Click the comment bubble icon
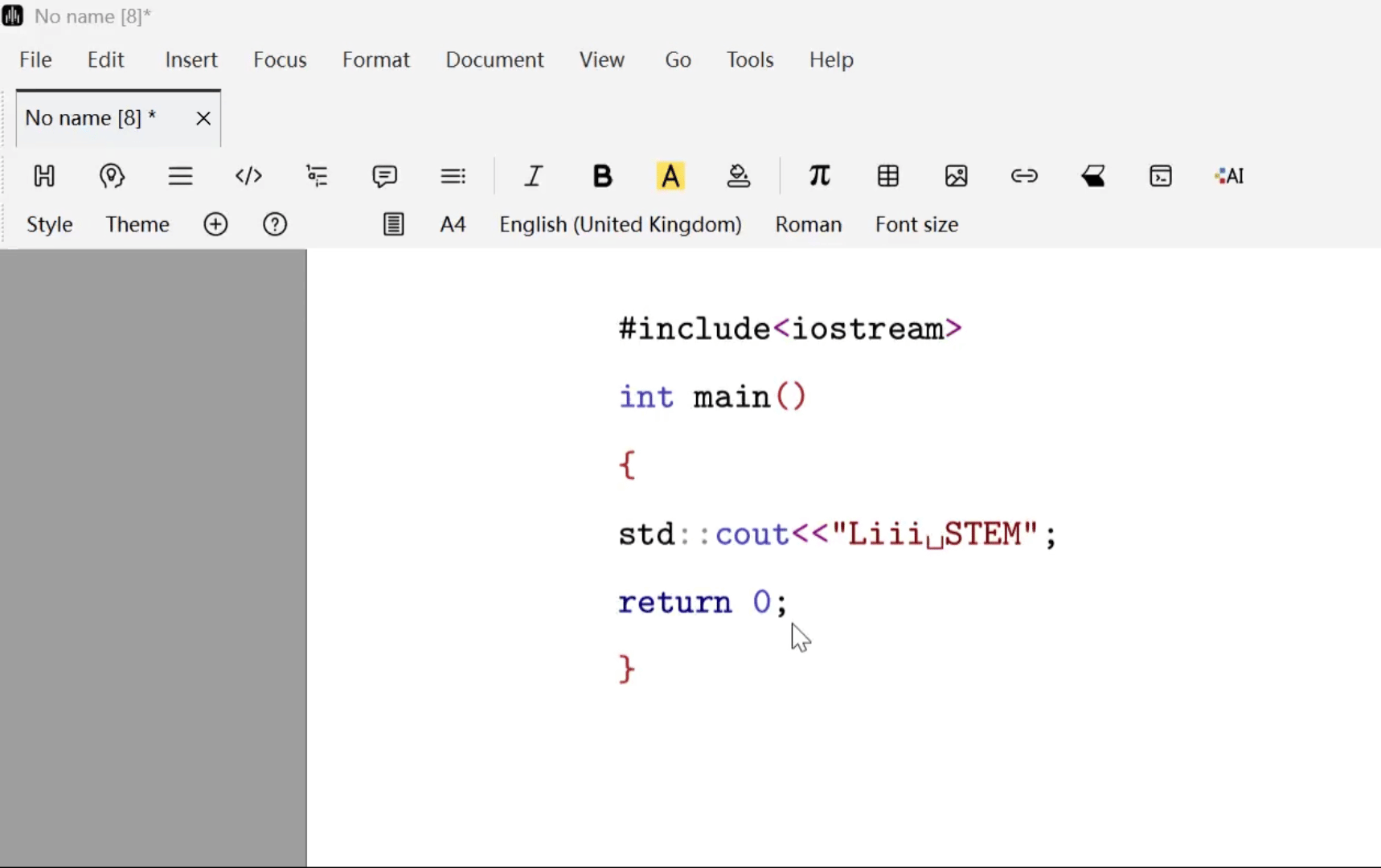Viewport: 1381px width, 868px height. pyautogui.click(x=385, y=175)
